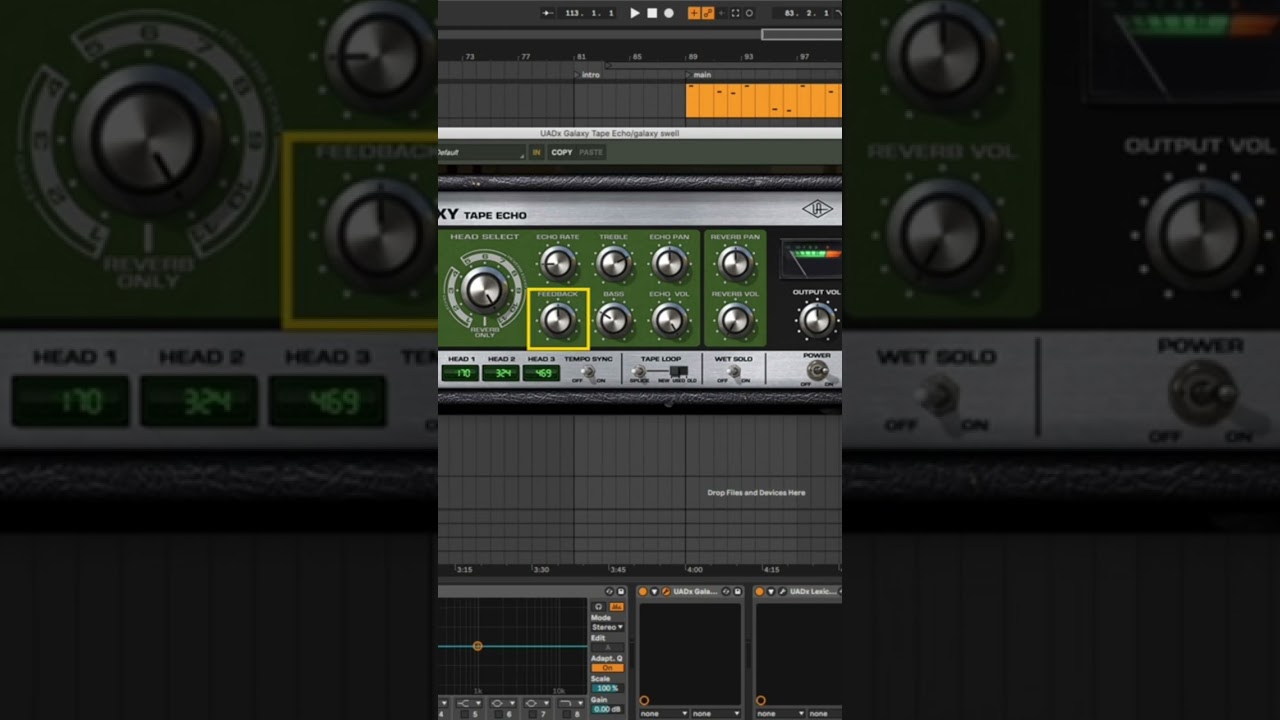Click the Reverb Pan knob
The image size is (1280, 720).
(x=735, y=263)
